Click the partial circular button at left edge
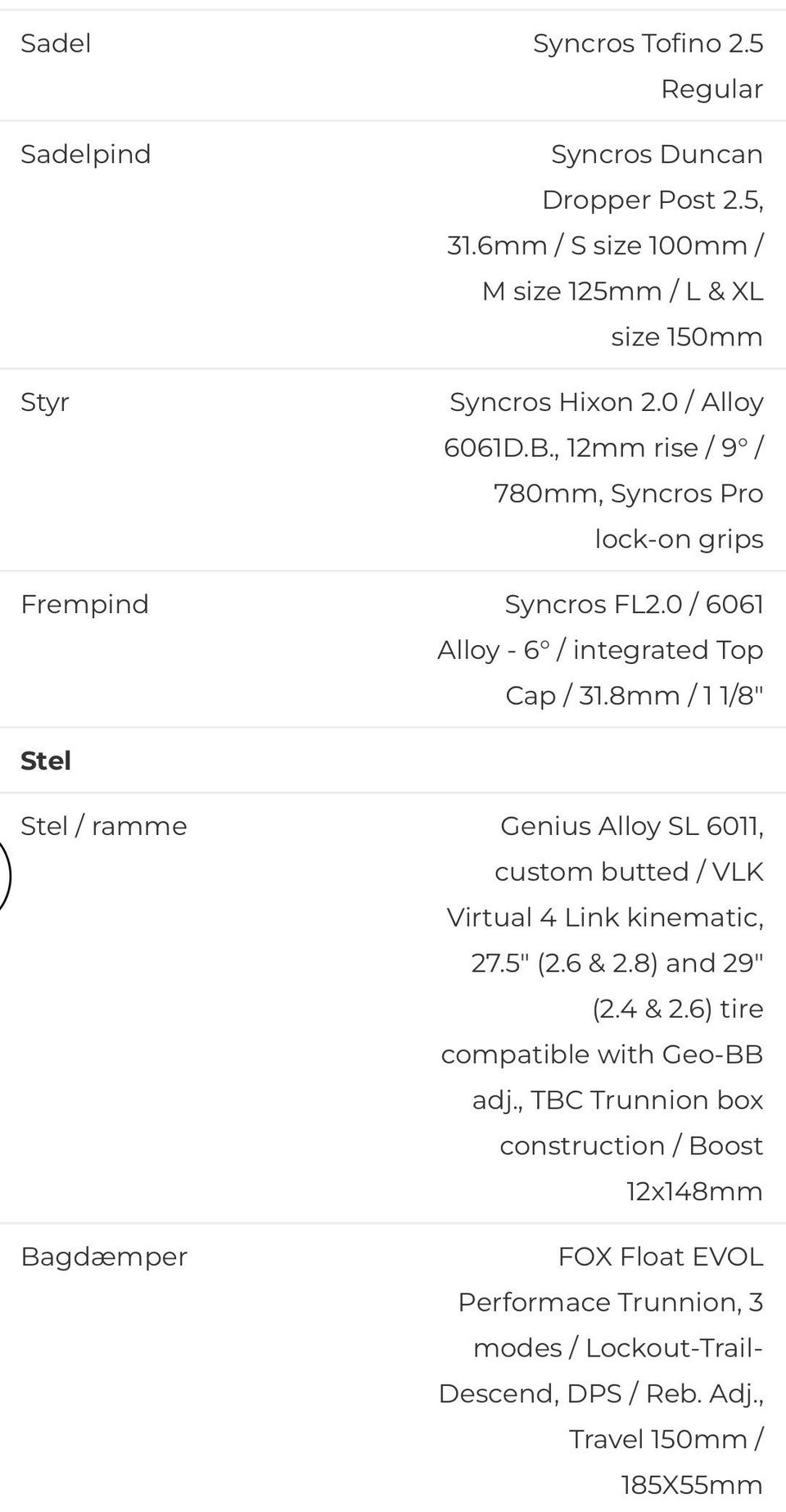The height and width of the screenshot is (1512, 786). coord(5,875)
